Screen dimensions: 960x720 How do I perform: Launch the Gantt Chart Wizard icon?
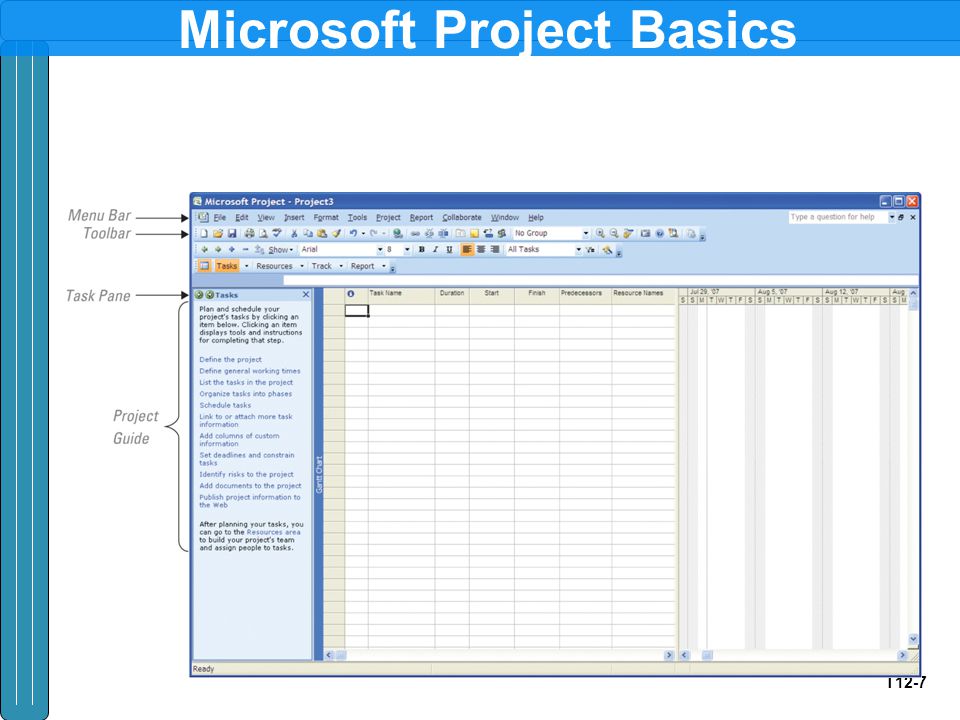point(607,250)
